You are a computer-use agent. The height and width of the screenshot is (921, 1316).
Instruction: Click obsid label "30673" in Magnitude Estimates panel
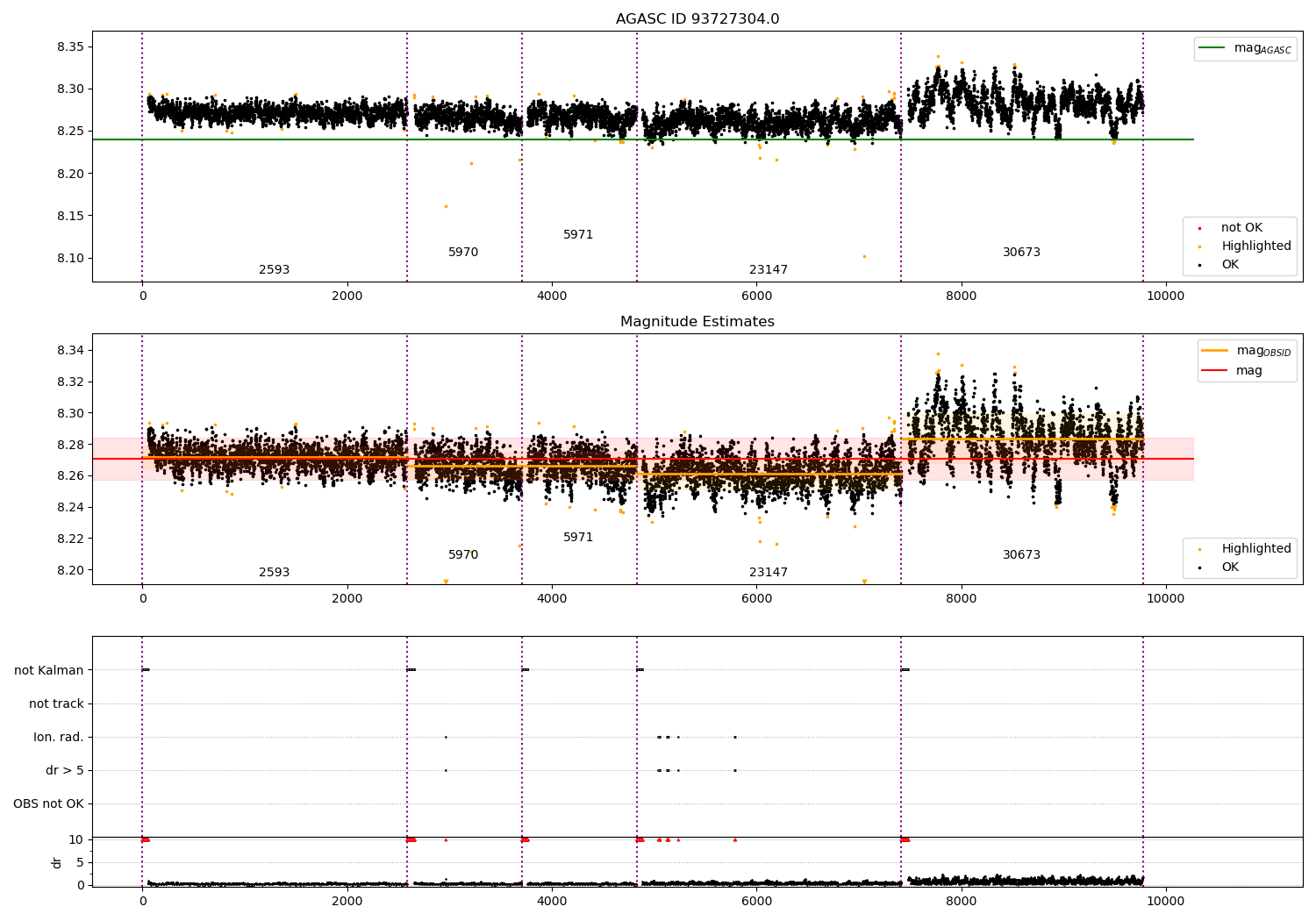point(1021,555)
